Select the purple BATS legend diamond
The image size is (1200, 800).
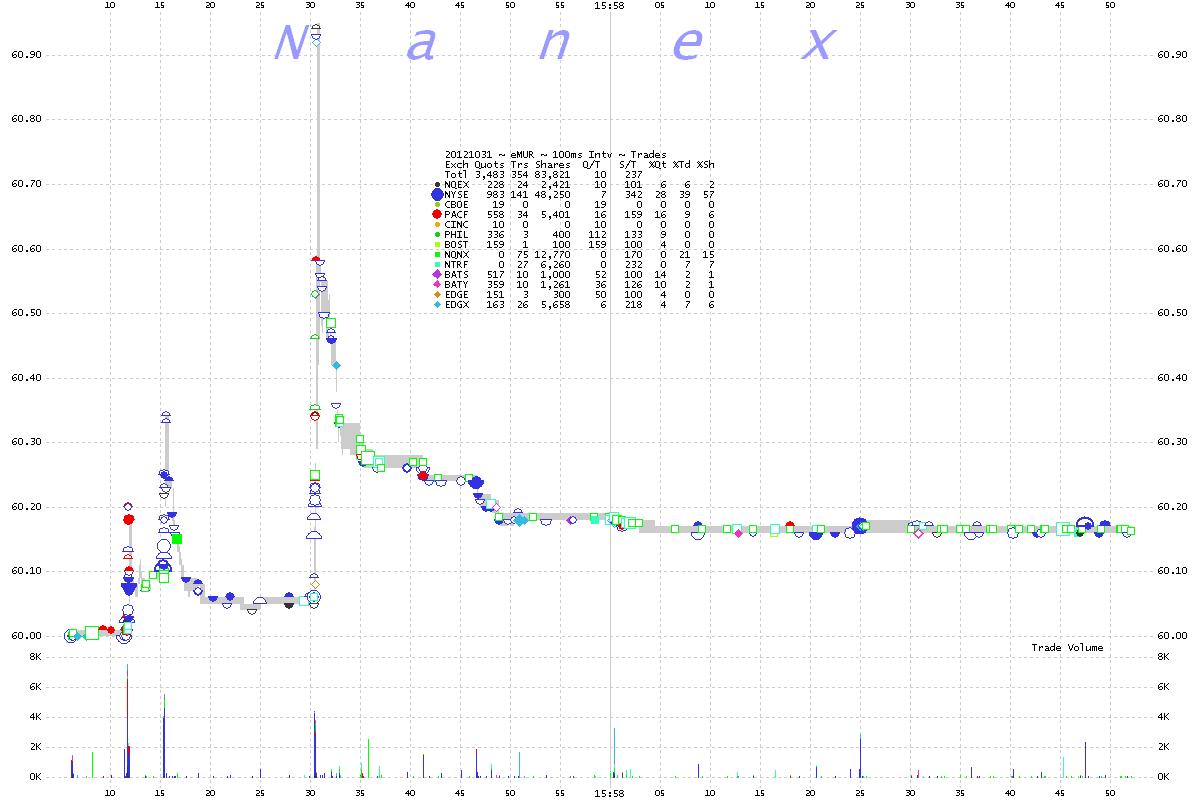(437, 275)
